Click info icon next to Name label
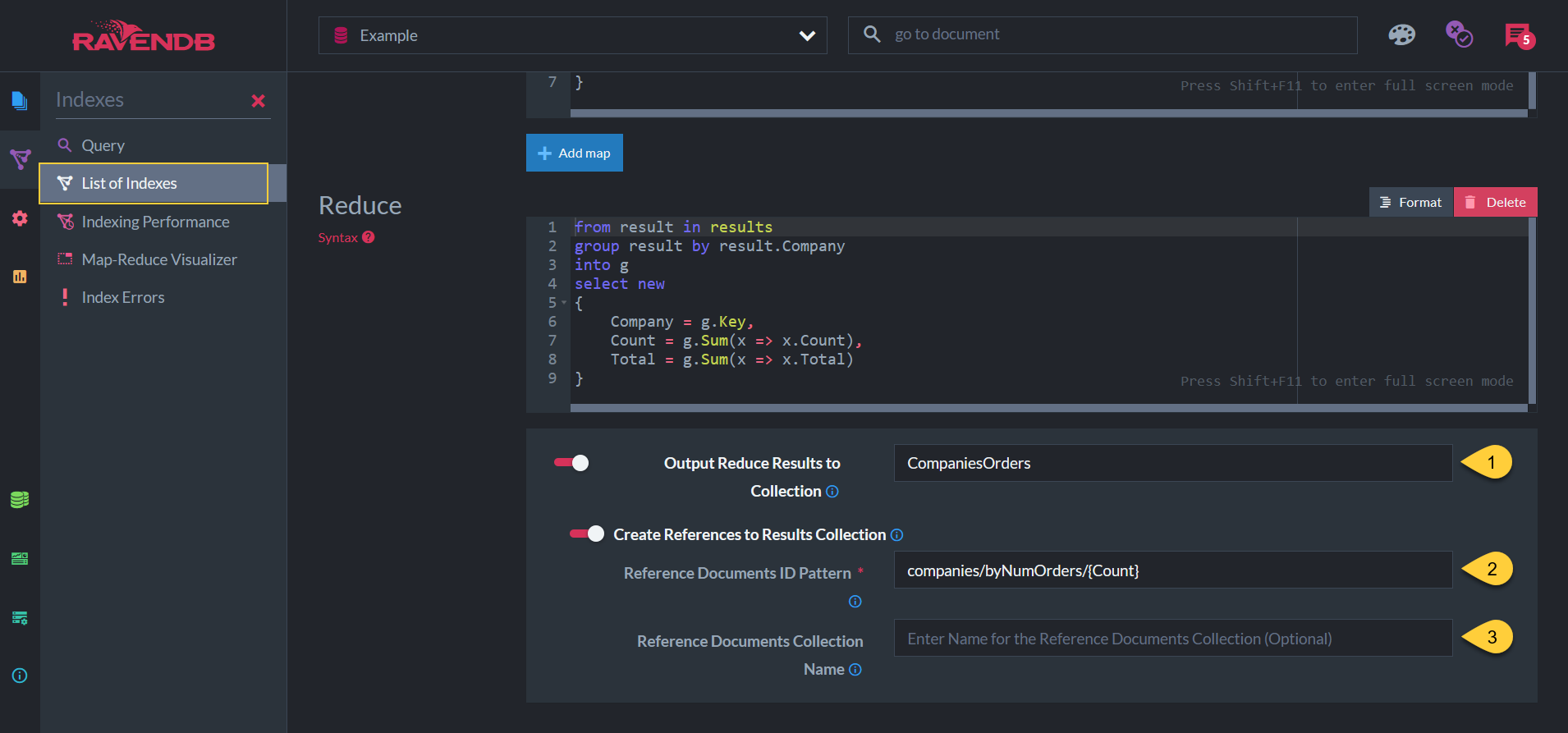This screenshot has height=733, width=1568. point(855,670)
